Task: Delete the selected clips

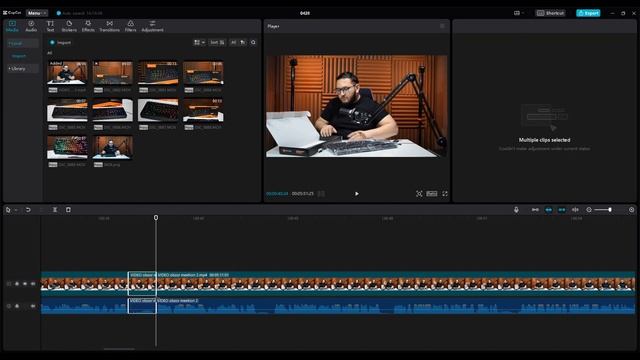Action: [68, 210]
